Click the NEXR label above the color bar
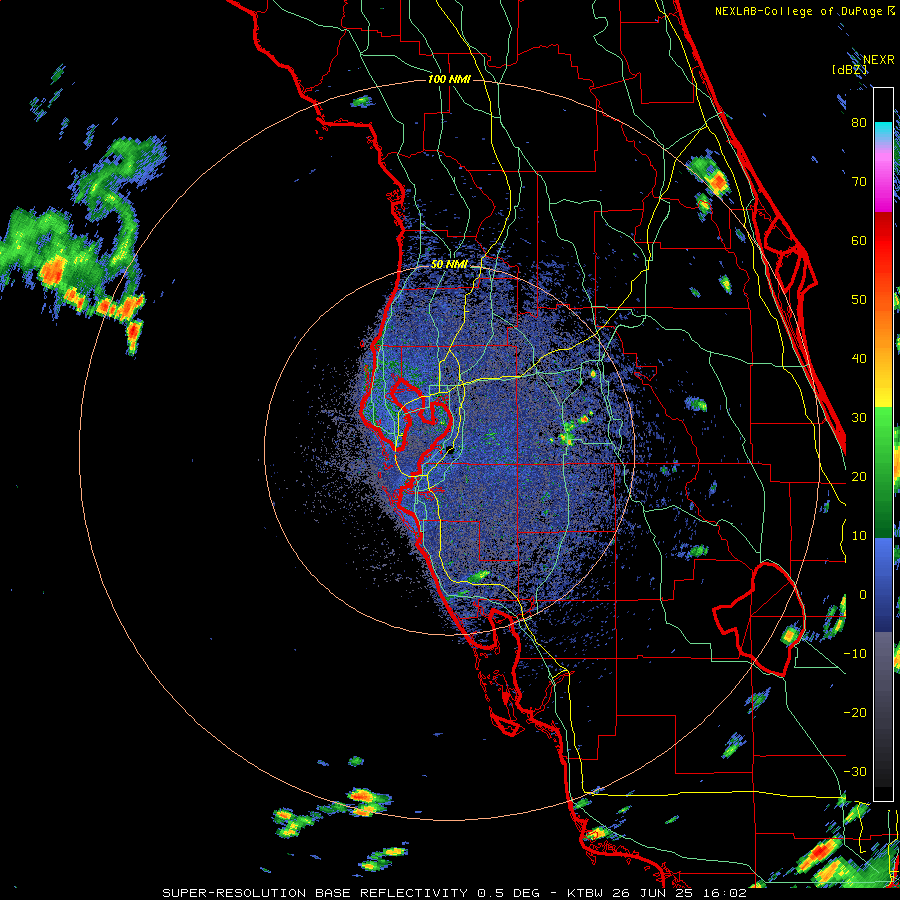 (879, 60)
